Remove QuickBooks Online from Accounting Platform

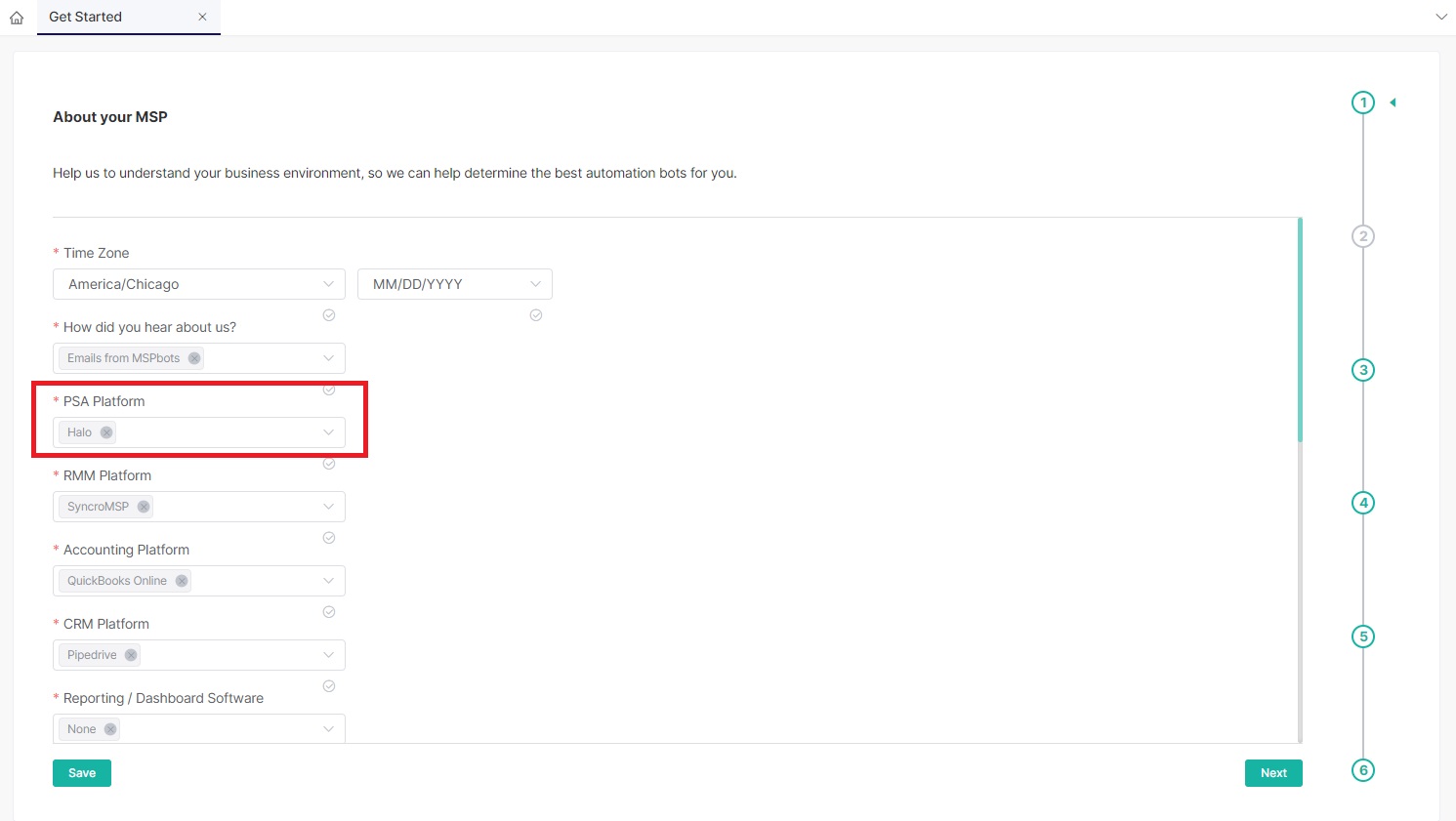click(x=181, y=580)
